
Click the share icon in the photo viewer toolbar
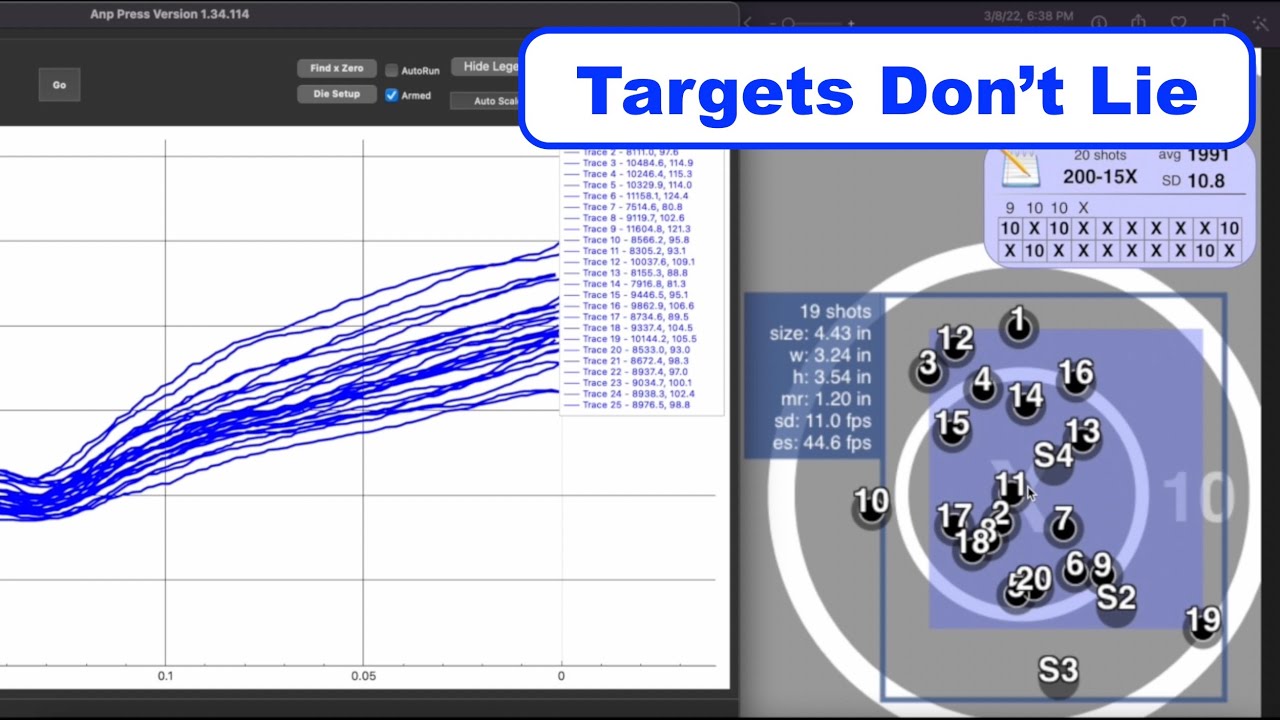(x=1139, y=21)
